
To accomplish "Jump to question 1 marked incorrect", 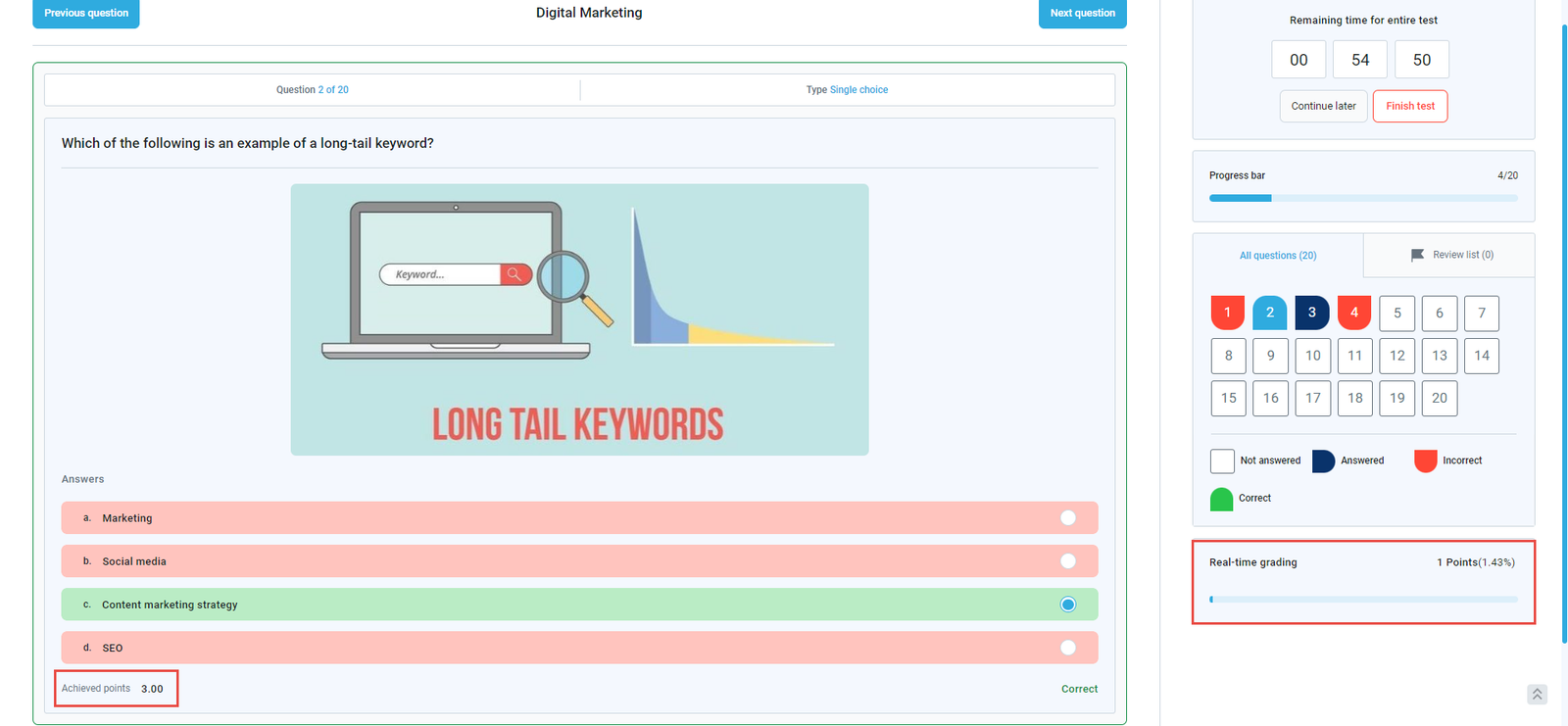I will coord(1227,313).
